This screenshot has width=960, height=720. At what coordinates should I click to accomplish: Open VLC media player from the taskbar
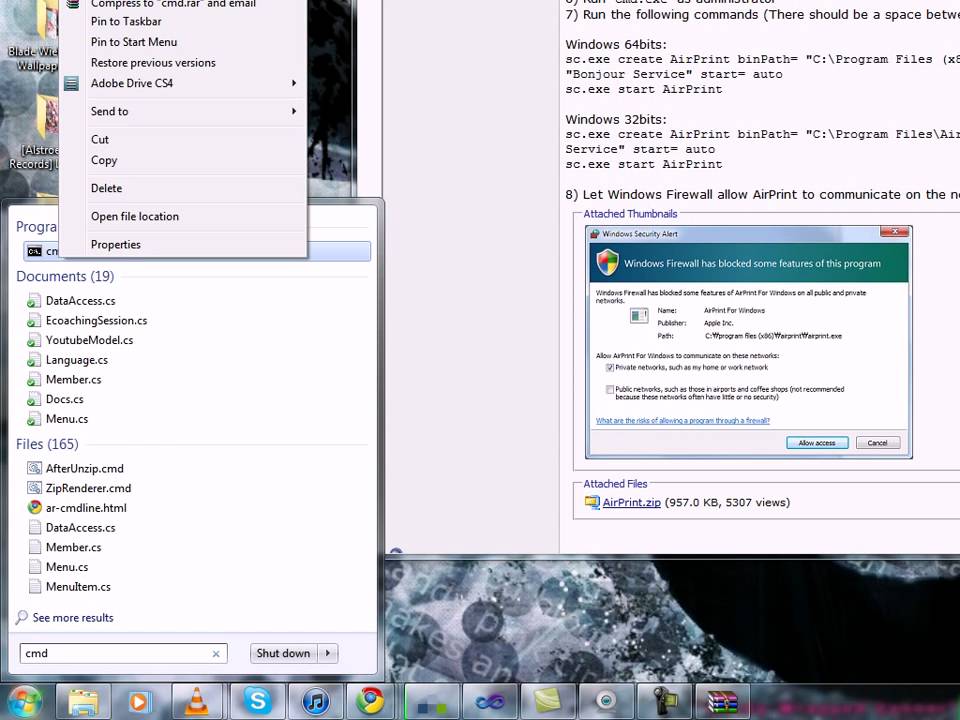(197, 701)
